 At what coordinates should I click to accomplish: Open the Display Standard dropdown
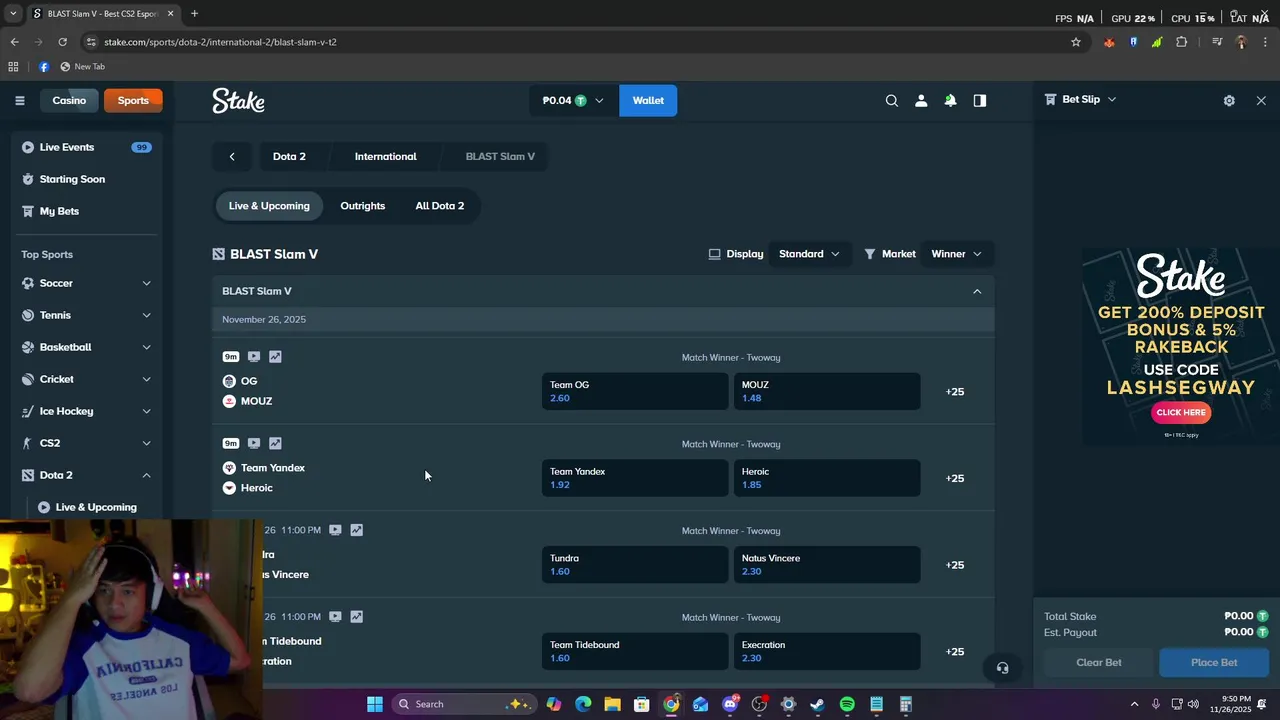coord(809,254)
